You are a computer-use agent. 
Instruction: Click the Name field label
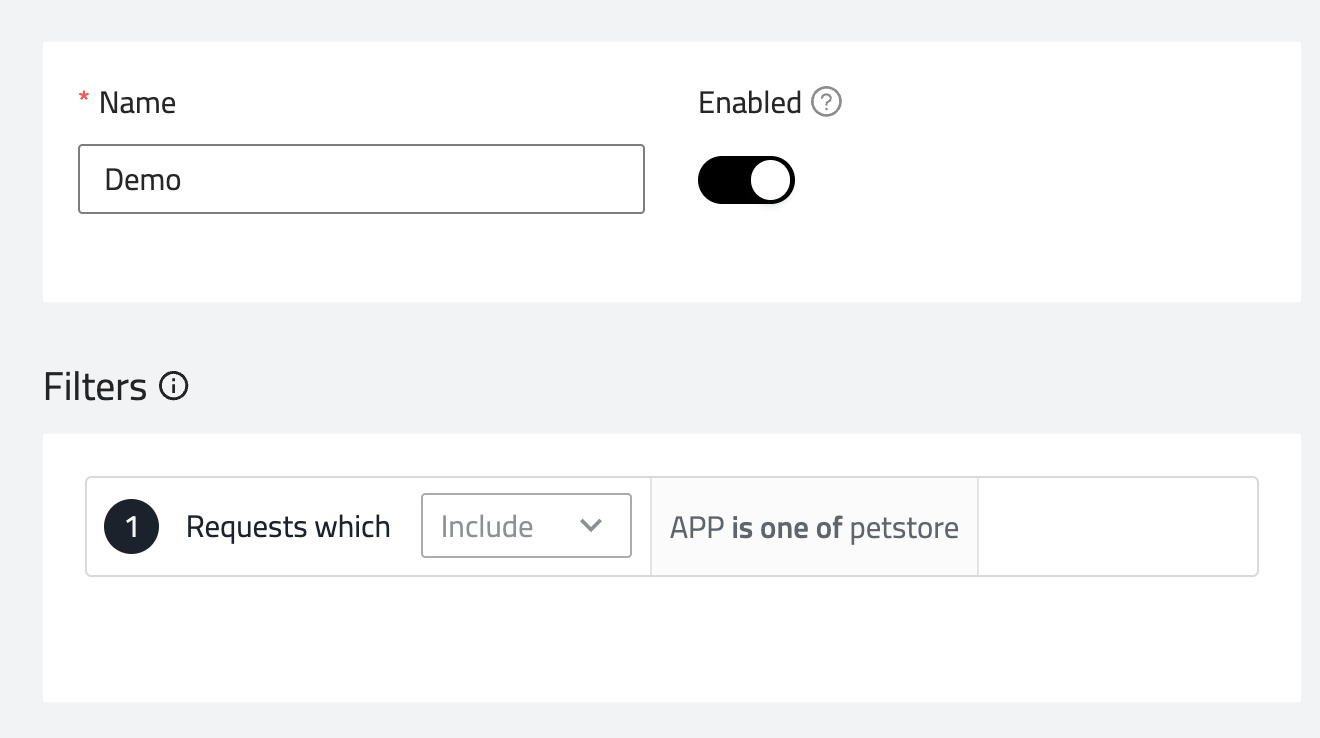(x=137, y=103)
